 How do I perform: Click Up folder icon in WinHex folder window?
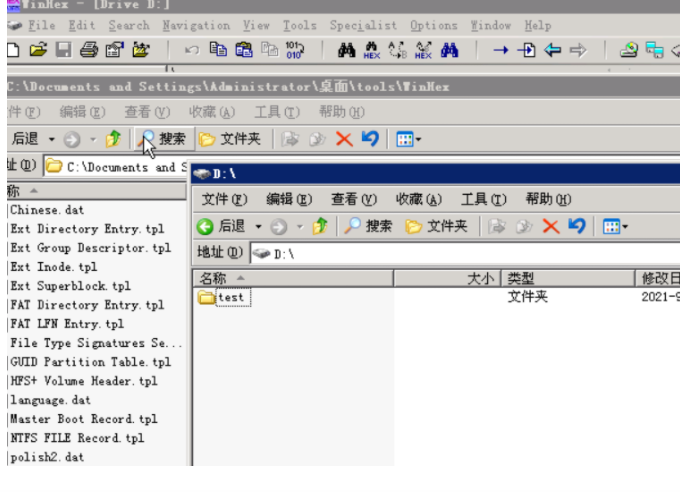click(113, 139)
